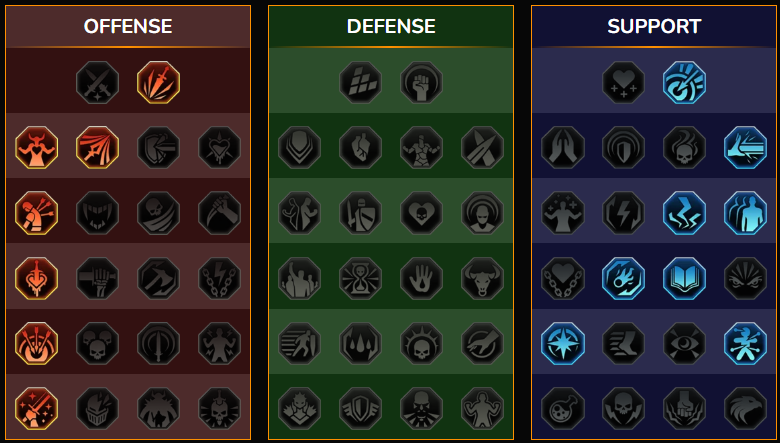Select the eagle head Support mastery
The image size is (780, 443).
coord(746,409)
